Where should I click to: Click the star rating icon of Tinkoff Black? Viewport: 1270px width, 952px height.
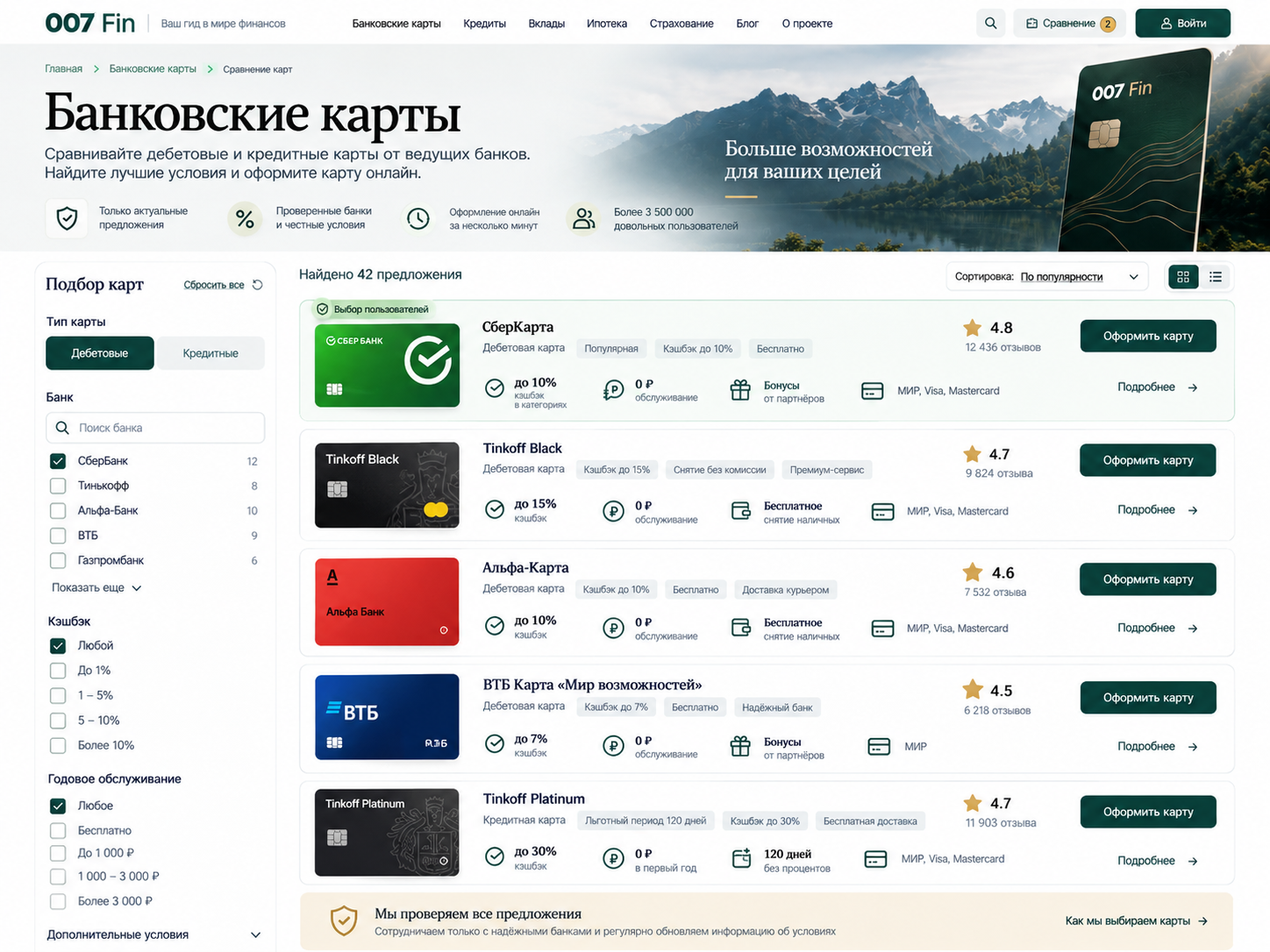click(972, 454)
